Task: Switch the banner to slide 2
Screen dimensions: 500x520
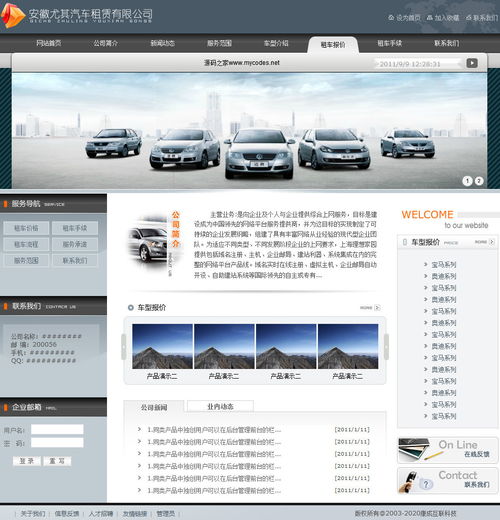Action: (479, 181)
